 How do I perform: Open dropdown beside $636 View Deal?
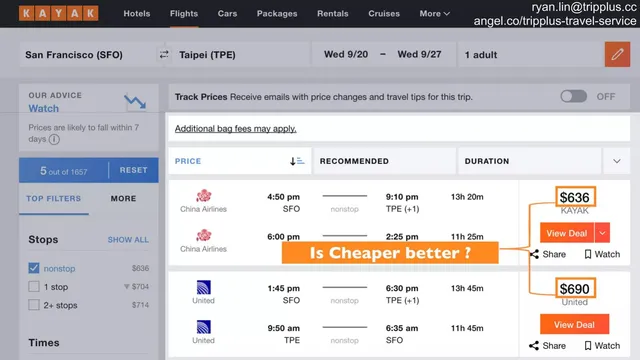[602, 233]
